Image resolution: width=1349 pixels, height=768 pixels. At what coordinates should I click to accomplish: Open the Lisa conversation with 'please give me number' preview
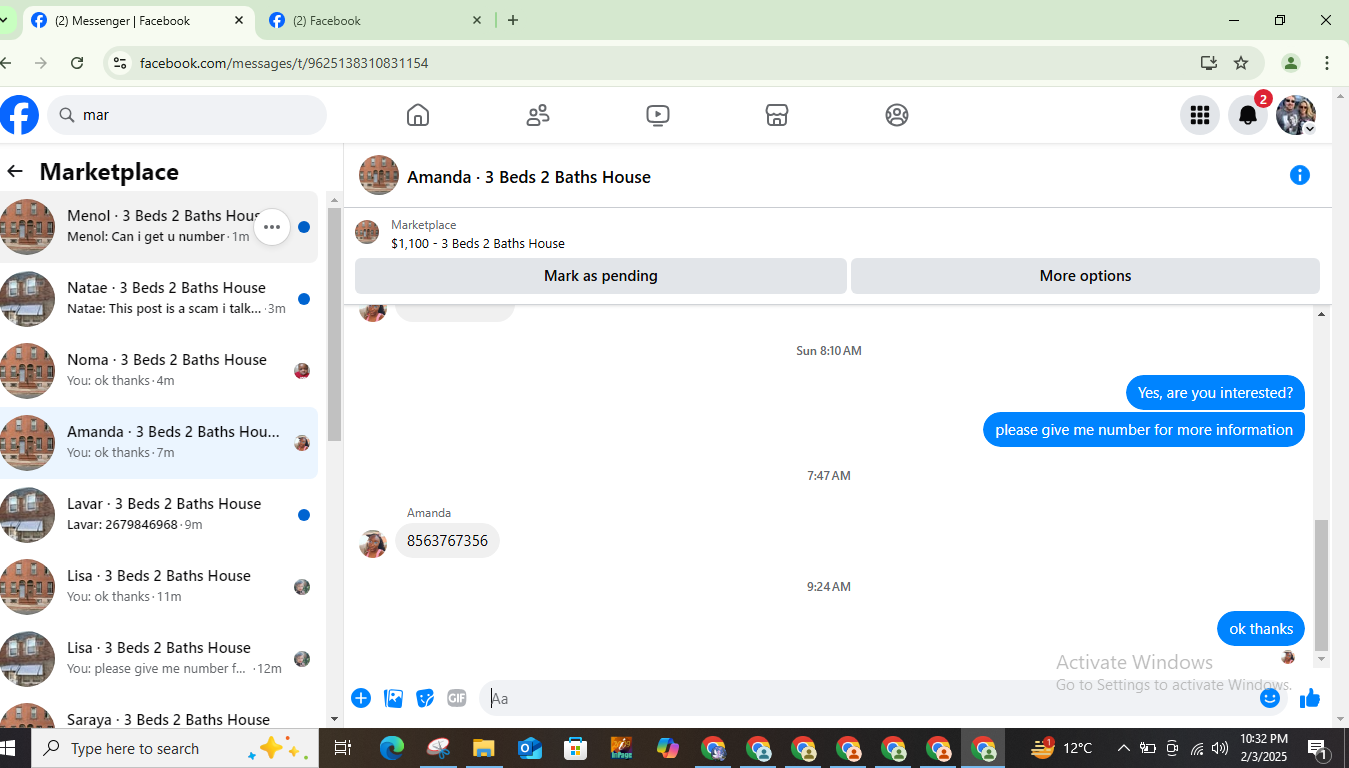[159, 659]
